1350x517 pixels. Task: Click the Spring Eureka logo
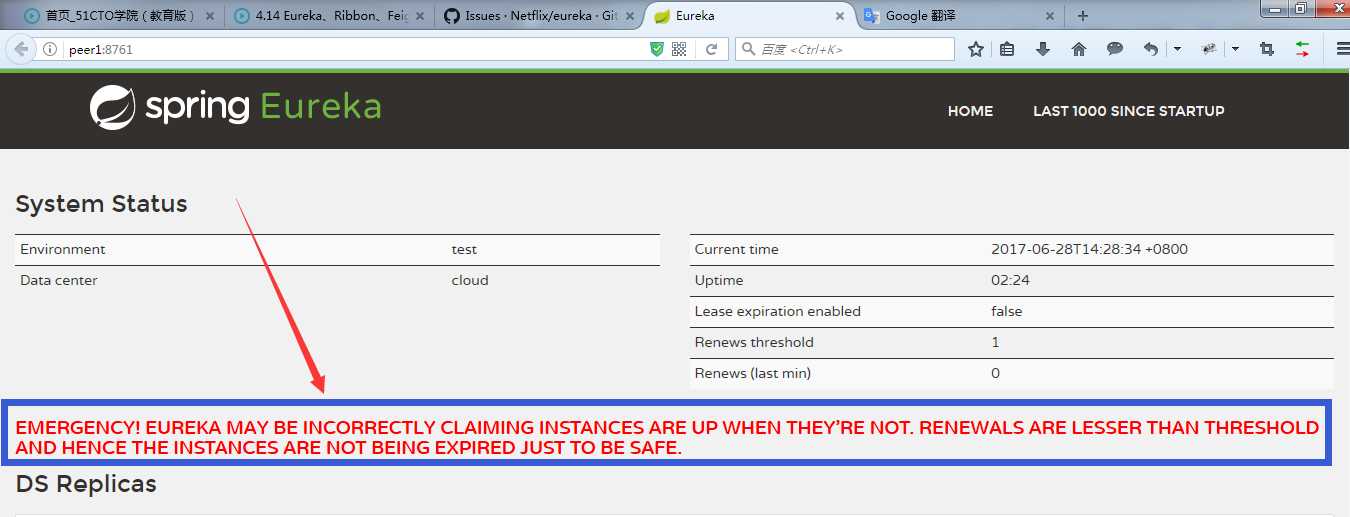coord(235,107)
